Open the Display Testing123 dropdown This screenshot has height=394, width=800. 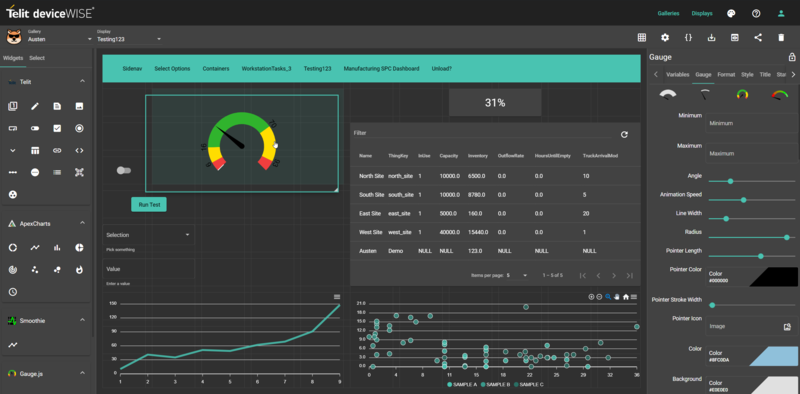(129, 39)
